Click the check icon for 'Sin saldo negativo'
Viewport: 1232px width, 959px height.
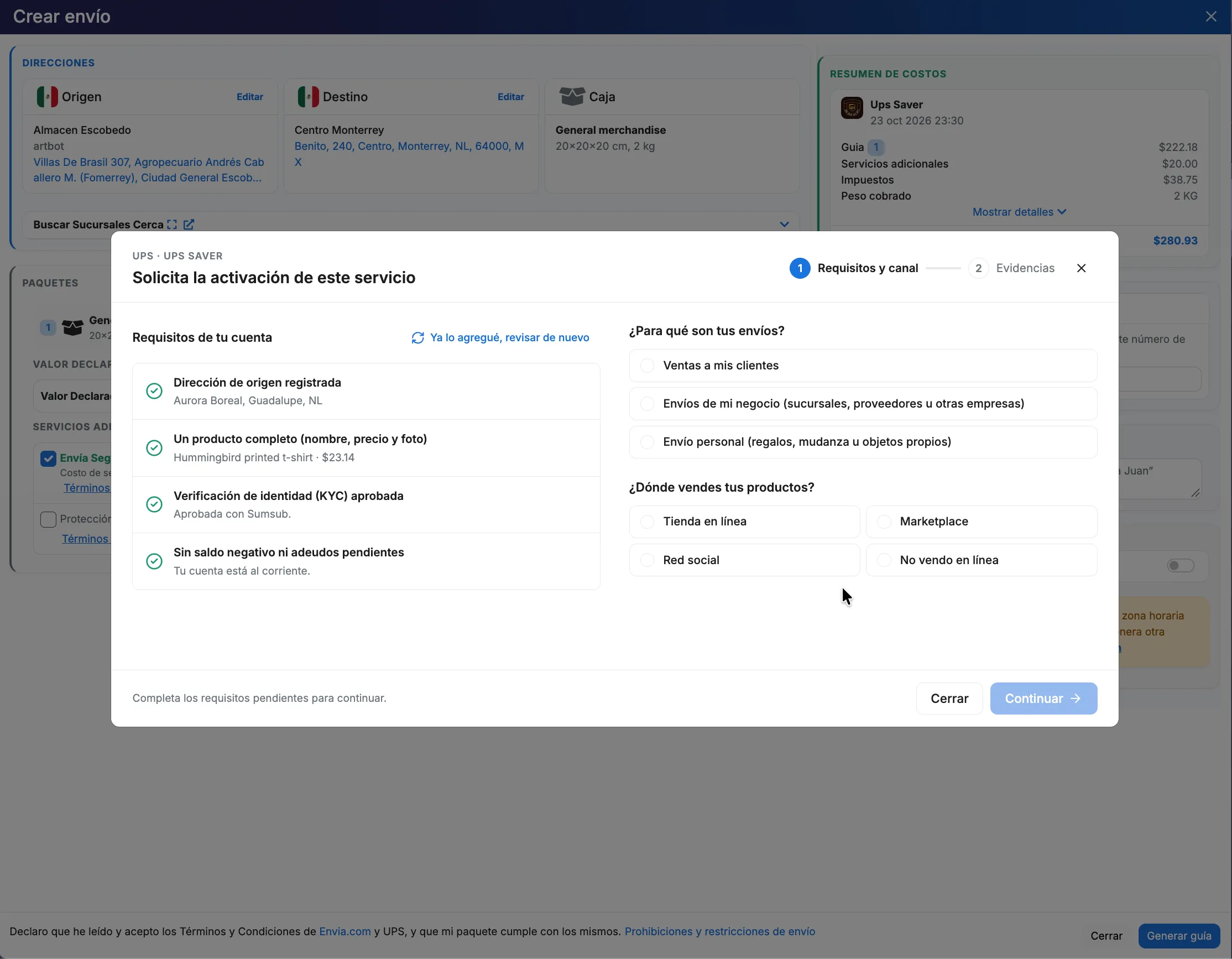(154, 561)
